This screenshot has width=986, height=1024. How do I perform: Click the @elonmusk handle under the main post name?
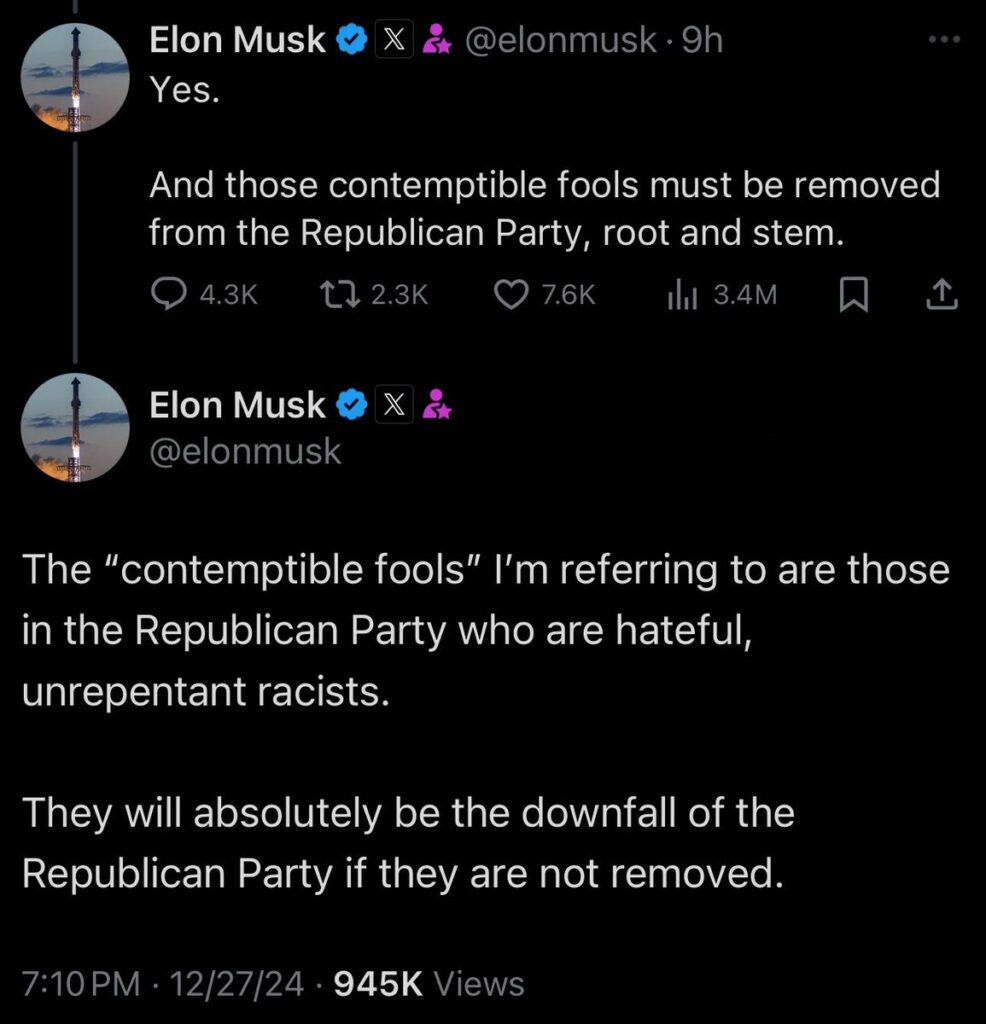pos(245,452)
